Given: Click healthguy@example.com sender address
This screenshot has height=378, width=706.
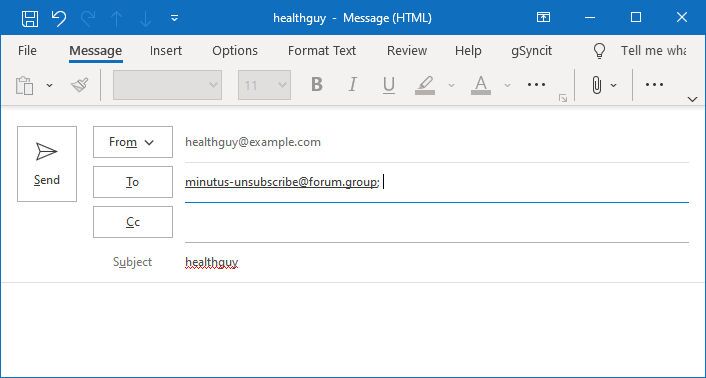Looking at the screenshot, I should pos(253,142).
